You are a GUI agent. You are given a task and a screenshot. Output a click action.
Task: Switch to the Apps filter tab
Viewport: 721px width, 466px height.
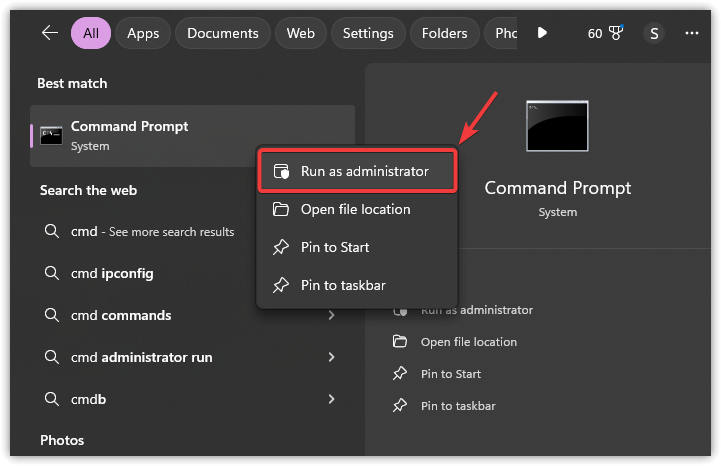[143, 33]
